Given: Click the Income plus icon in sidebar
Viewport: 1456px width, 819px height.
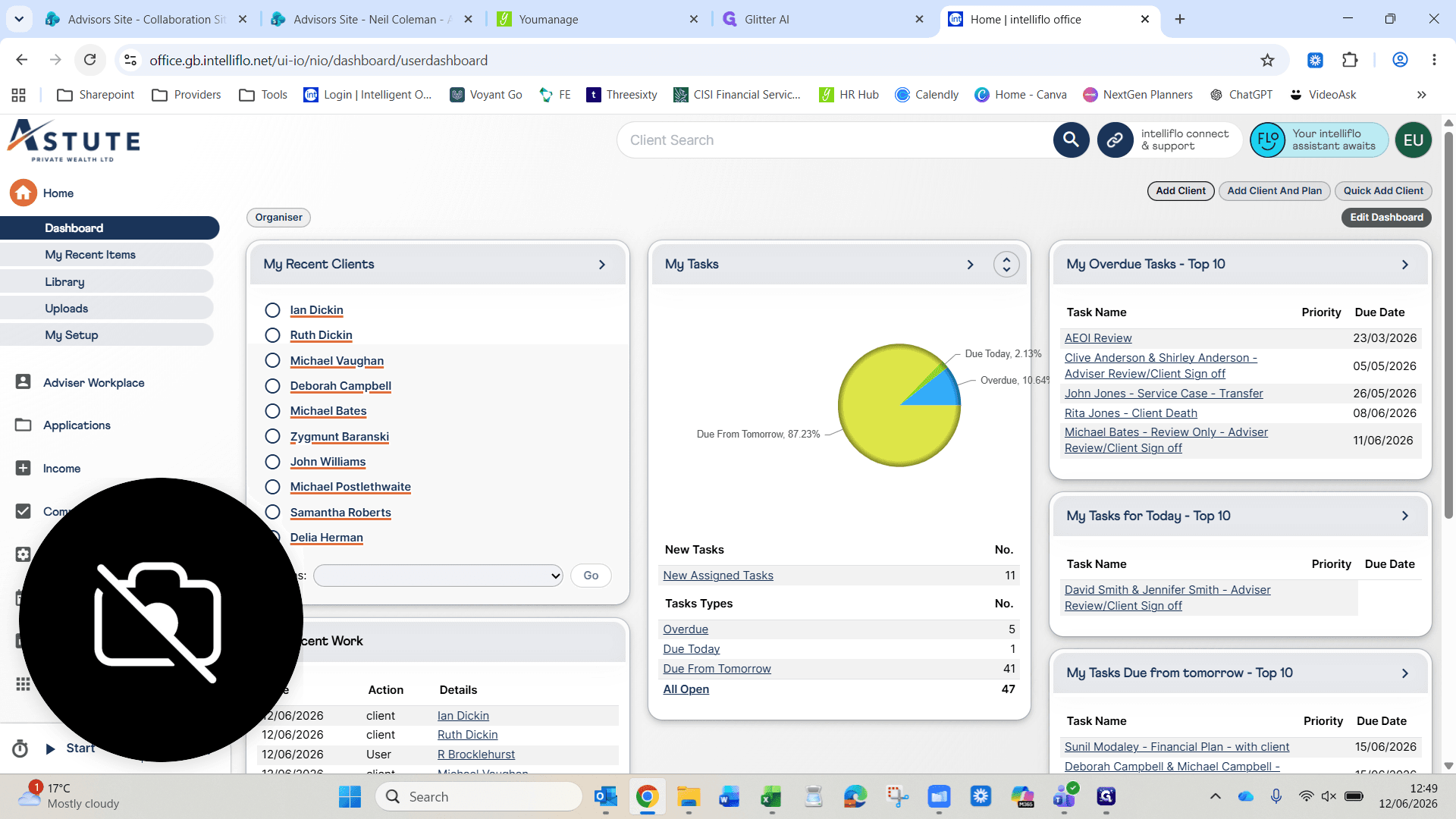Looking at the screenshot, I should coord(24,468).
